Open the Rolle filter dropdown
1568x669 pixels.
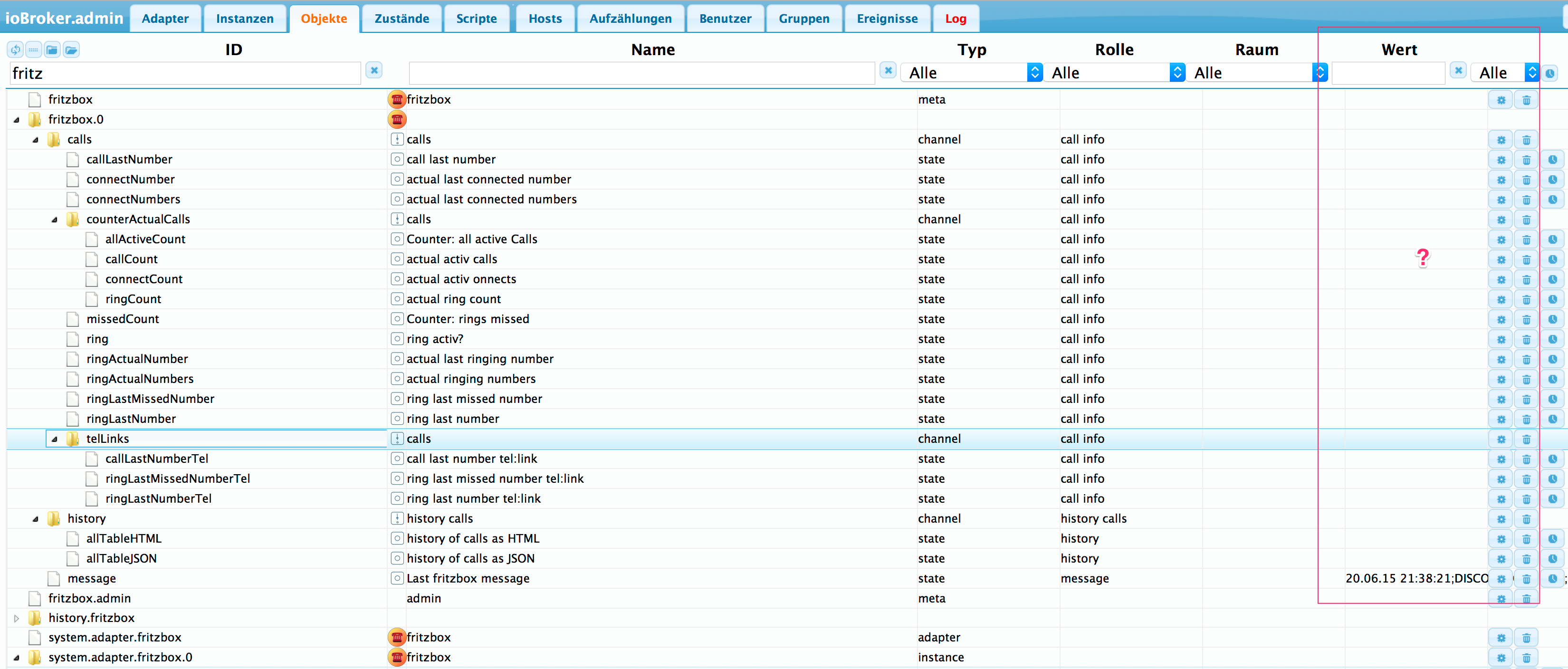1114,73
